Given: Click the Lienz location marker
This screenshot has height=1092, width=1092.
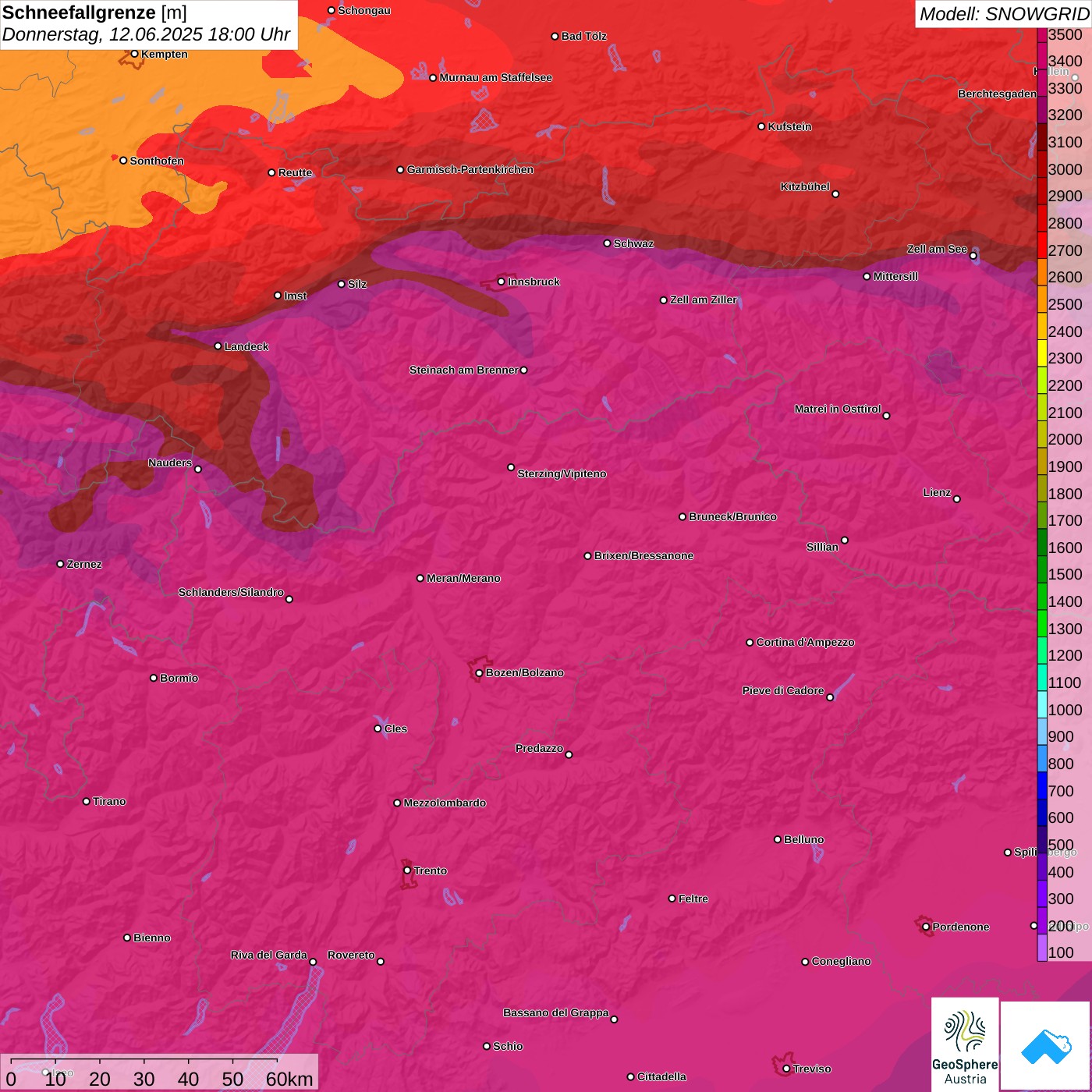Looking at the screenshot, I should click(957, 498).
